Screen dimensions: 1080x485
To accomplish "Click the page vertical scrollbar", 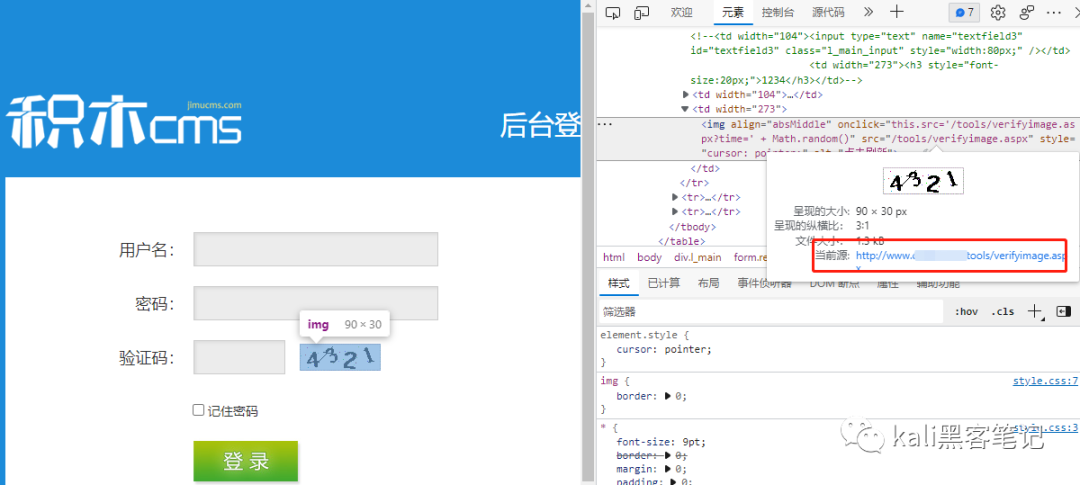I will pos(588,248).
